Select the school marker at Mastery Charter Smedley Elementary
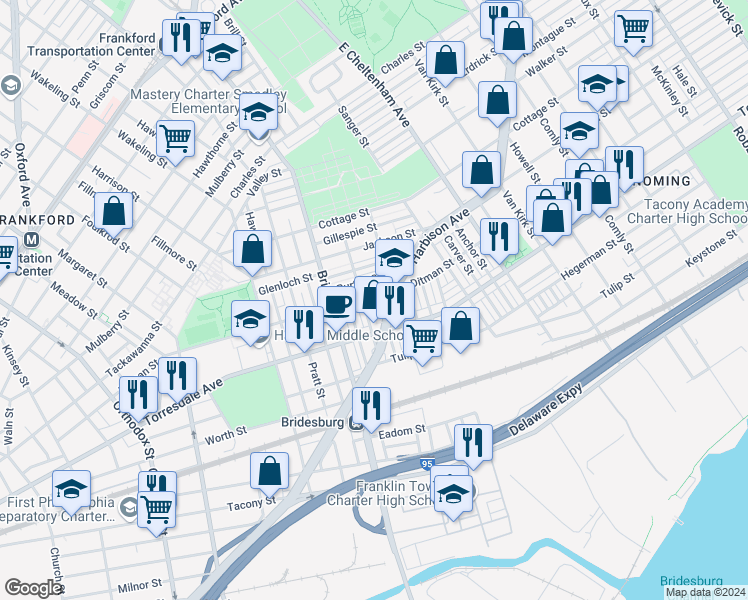Image resolution: width=748 pixels, height=600 pixels. [259, 115]
